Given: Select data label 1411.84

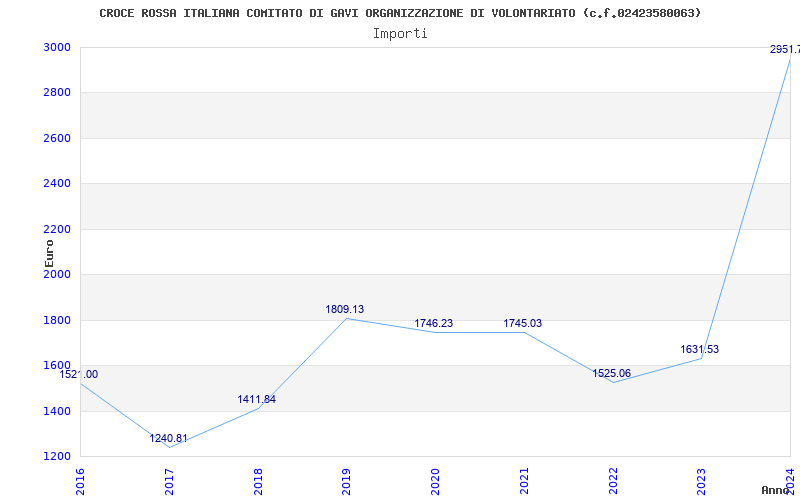Looking at the screenshot, I should 257,399.
